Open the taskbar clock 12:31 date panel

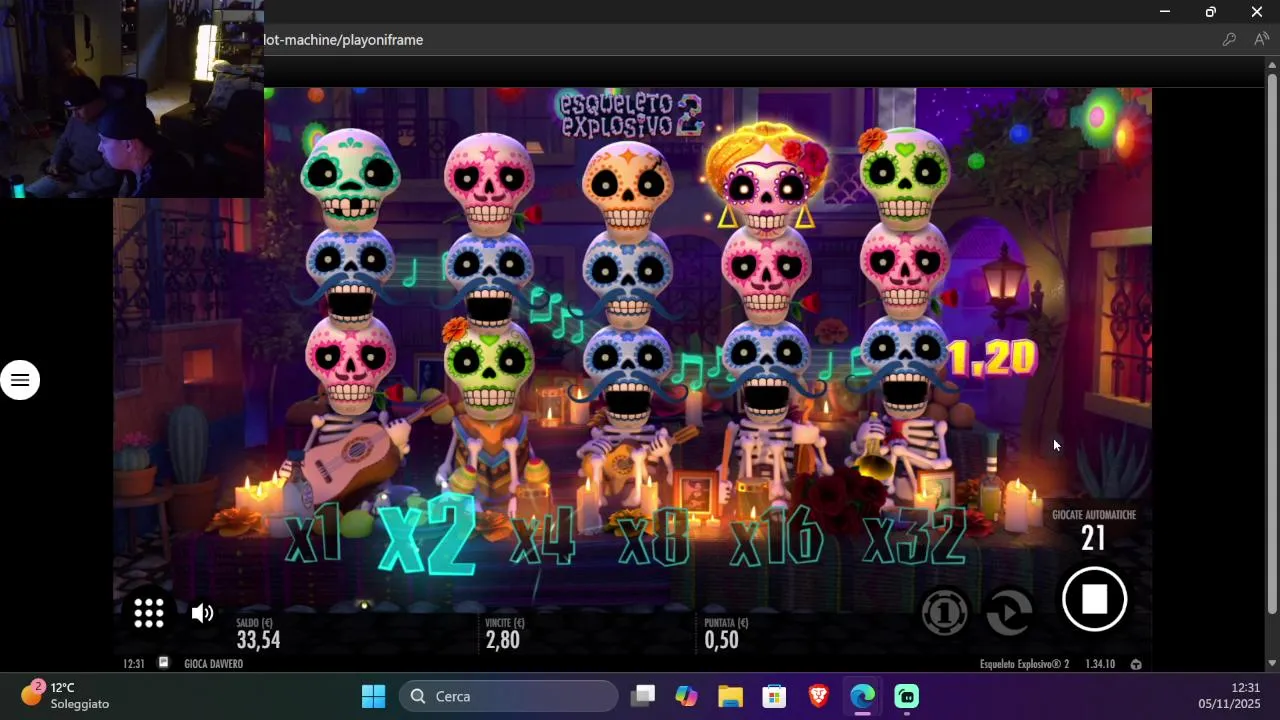1229,696
